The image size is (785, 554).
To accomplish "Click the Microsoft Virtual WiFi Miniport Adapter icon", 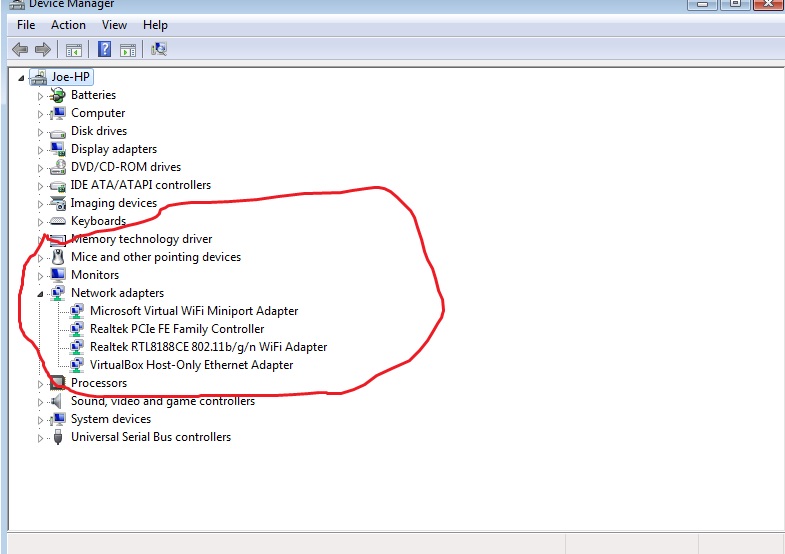I will [x=77, y=311].
